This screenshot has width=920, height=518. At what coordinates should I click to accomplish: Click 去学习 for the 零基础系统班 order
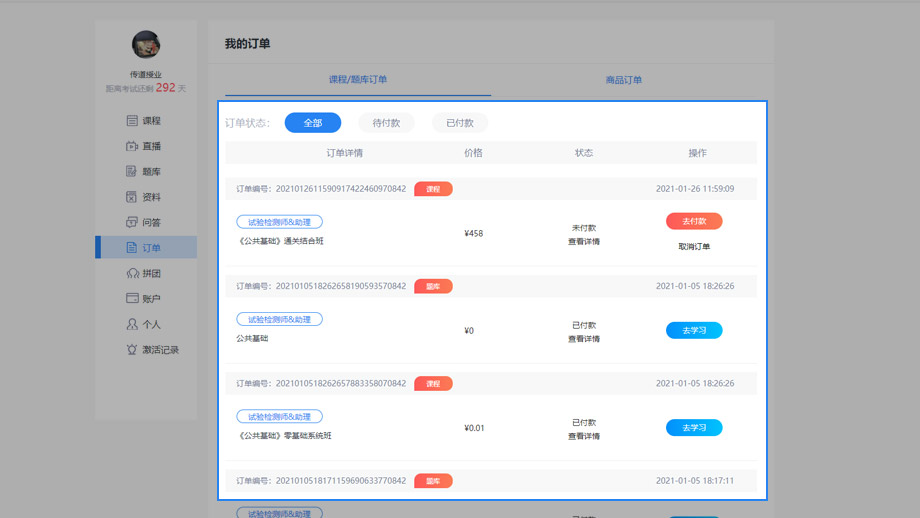[x=694, y=427]
